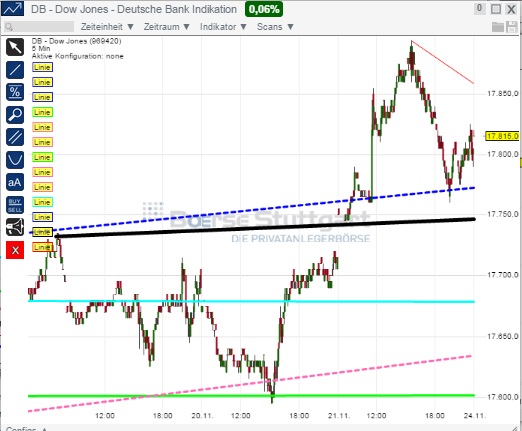Open saved charts folder icon
The width and height of the screenshot is (522, 431).
[x=498, y=27]
